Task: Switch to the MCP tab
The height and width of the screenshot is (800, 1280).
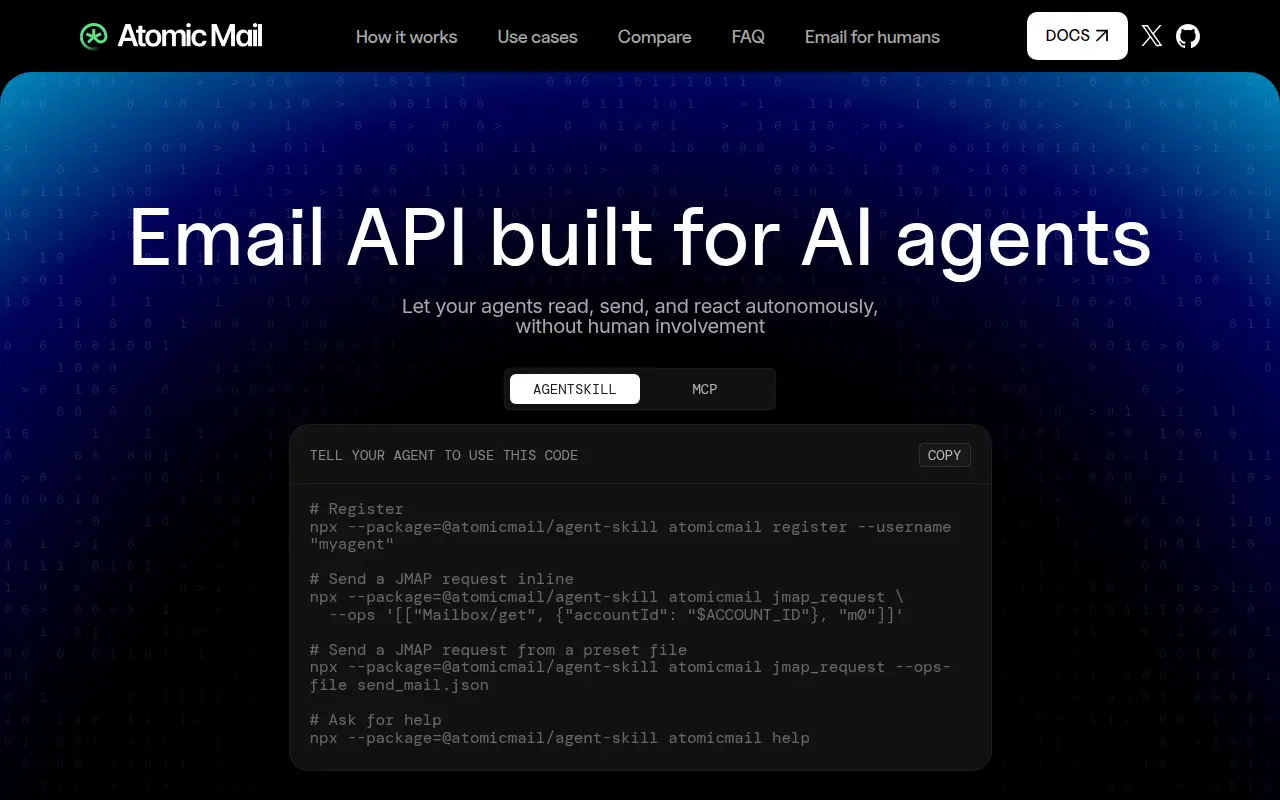Action: [705, 389]
